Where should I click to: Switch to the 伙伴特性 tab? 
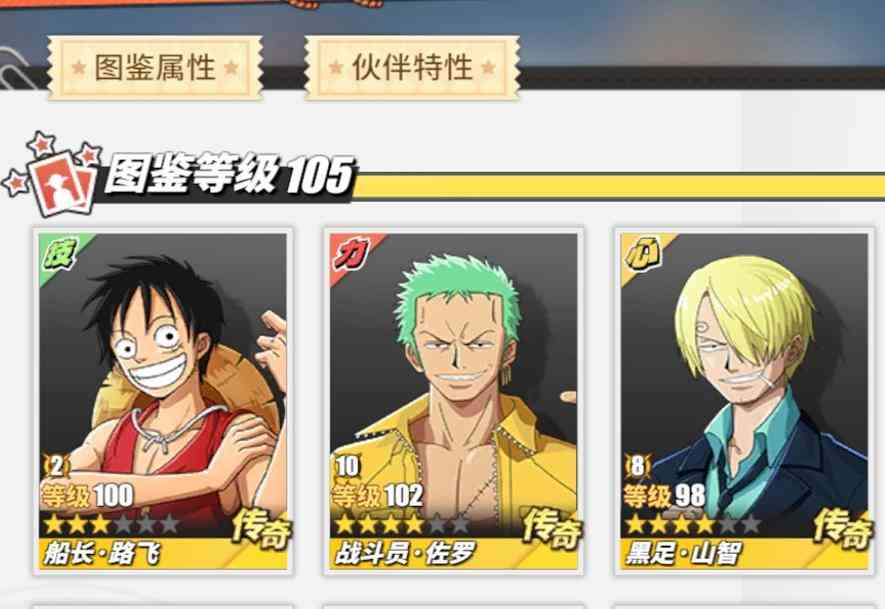412,68
